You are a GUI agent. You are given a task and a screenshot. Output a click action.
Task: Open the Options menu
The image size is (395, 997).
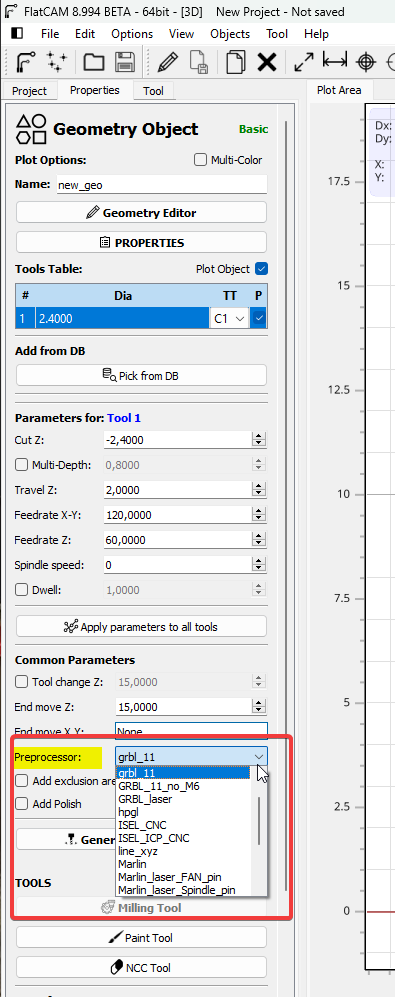click(132, 34)
